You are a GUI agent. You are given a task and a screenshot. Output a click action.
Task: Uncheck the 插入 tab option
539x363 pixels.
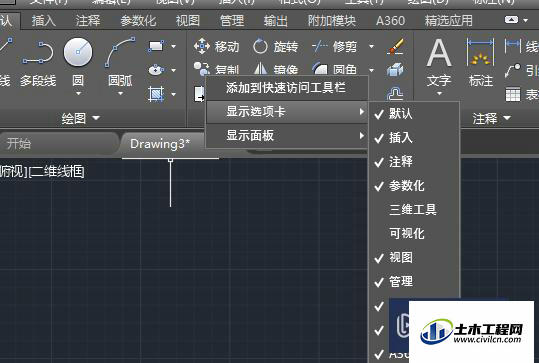[x=414, y=138]
